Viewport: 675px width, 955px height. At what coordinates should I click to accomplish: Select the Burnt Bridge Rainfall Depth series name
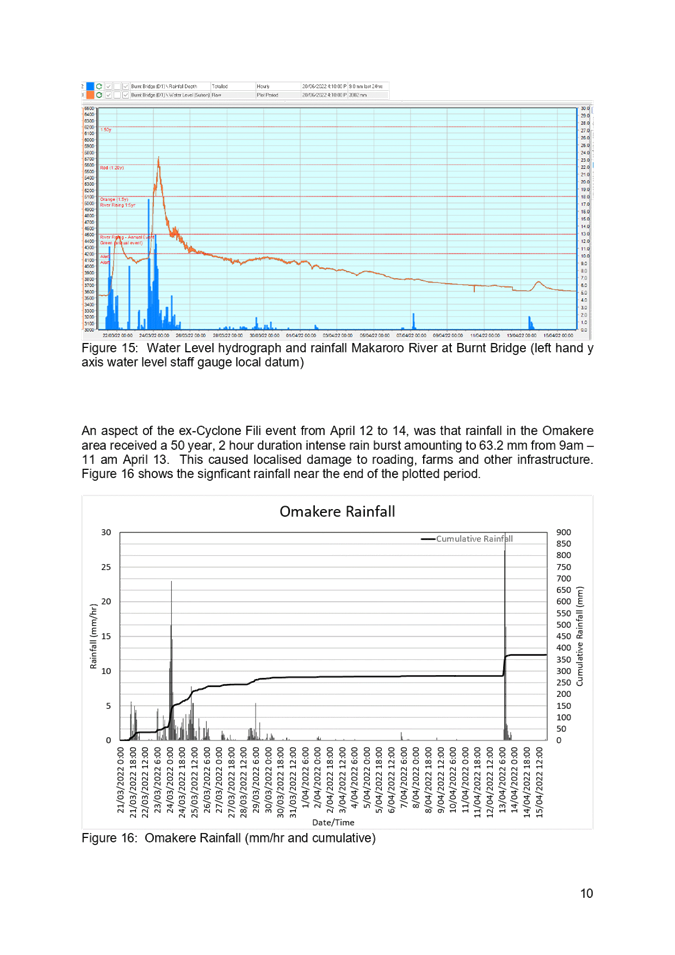click(x=164, y=86)
